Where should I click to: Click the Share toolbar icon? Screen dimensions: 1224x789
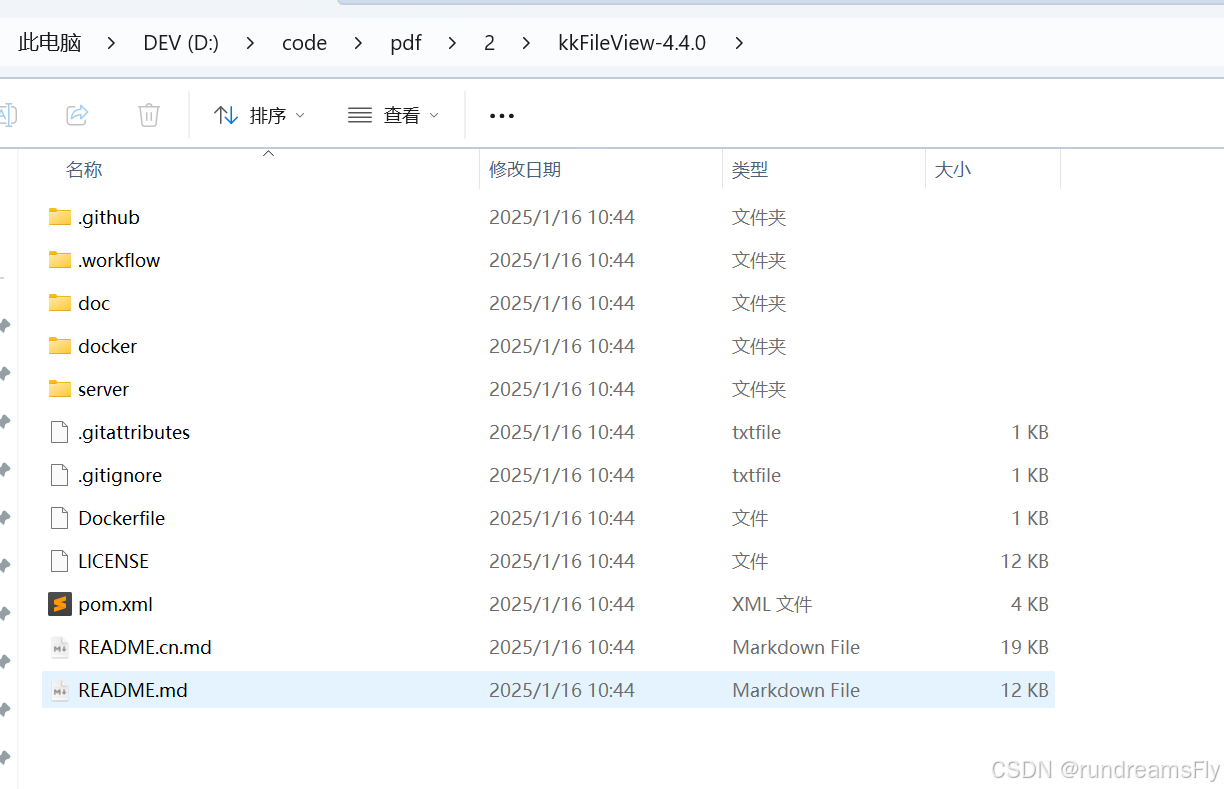[x=77, y=115]
